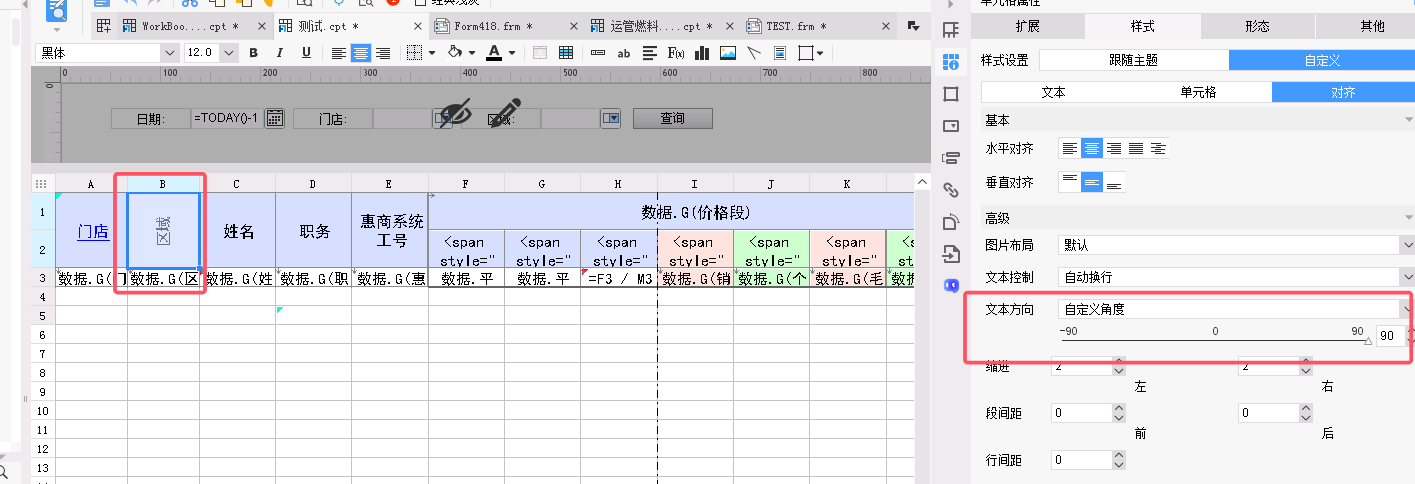This screenshot has height=484, width=1415.
Task: Click the calendar icon beside date field
Action: (x=274, y=119)
